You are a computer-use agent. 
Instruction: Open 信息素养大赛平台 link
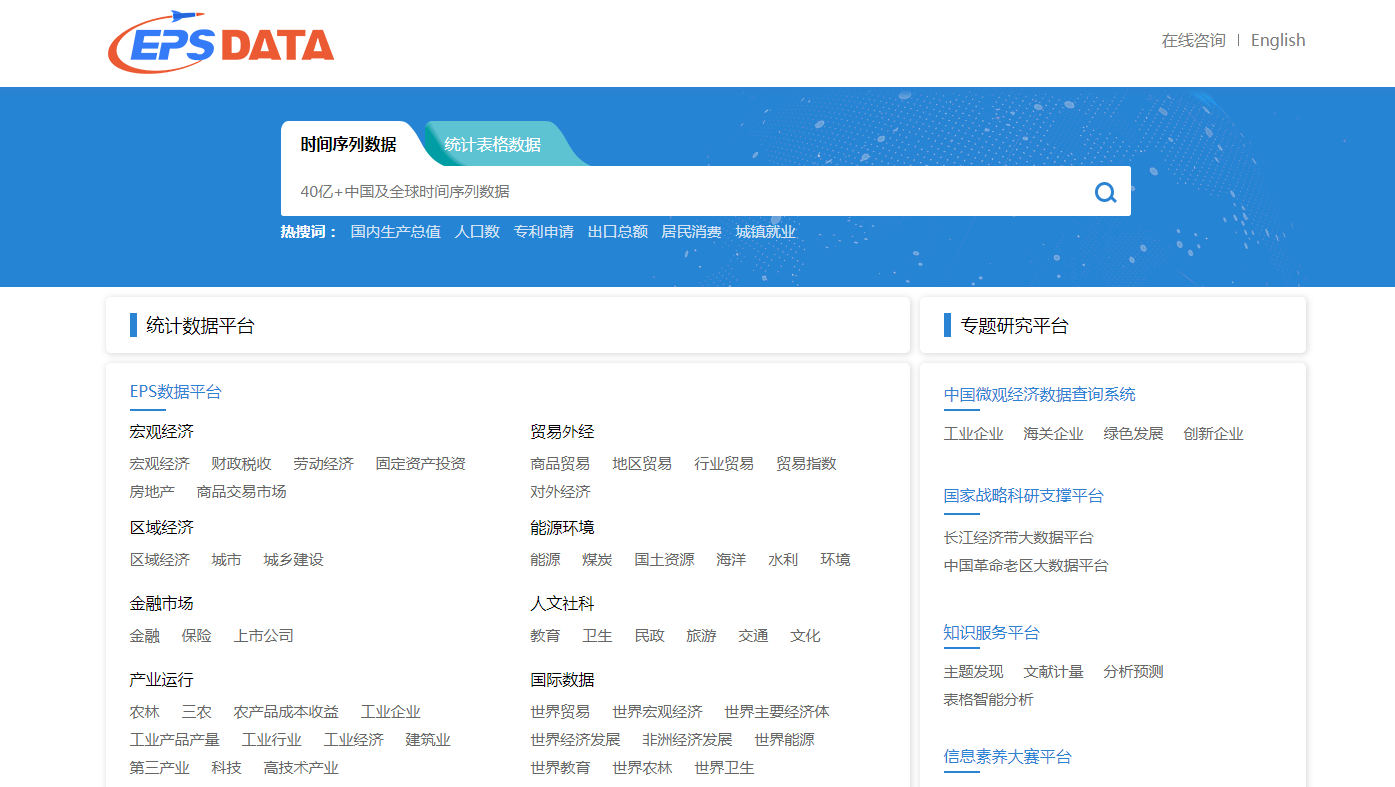1007,757
